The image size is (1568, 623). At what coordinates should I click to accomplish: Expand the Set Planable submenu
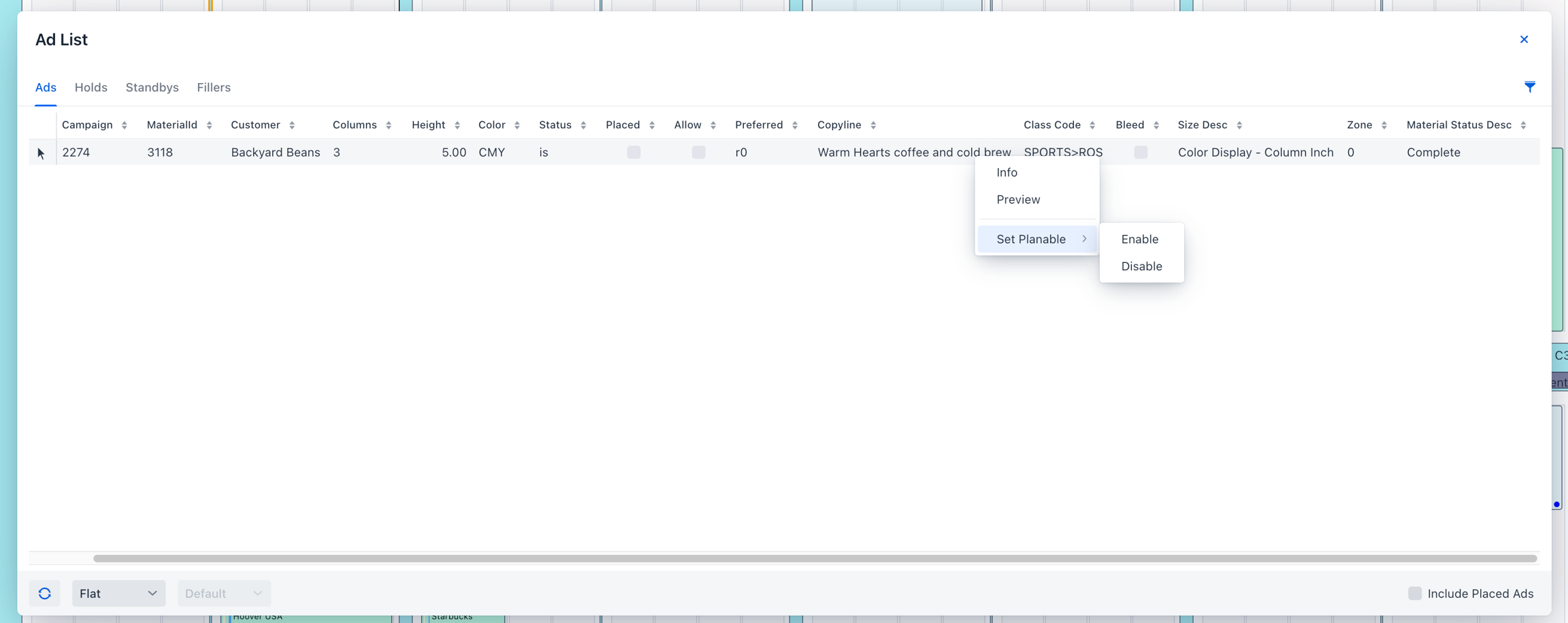pyautogui.click(x=1037, y=239)
